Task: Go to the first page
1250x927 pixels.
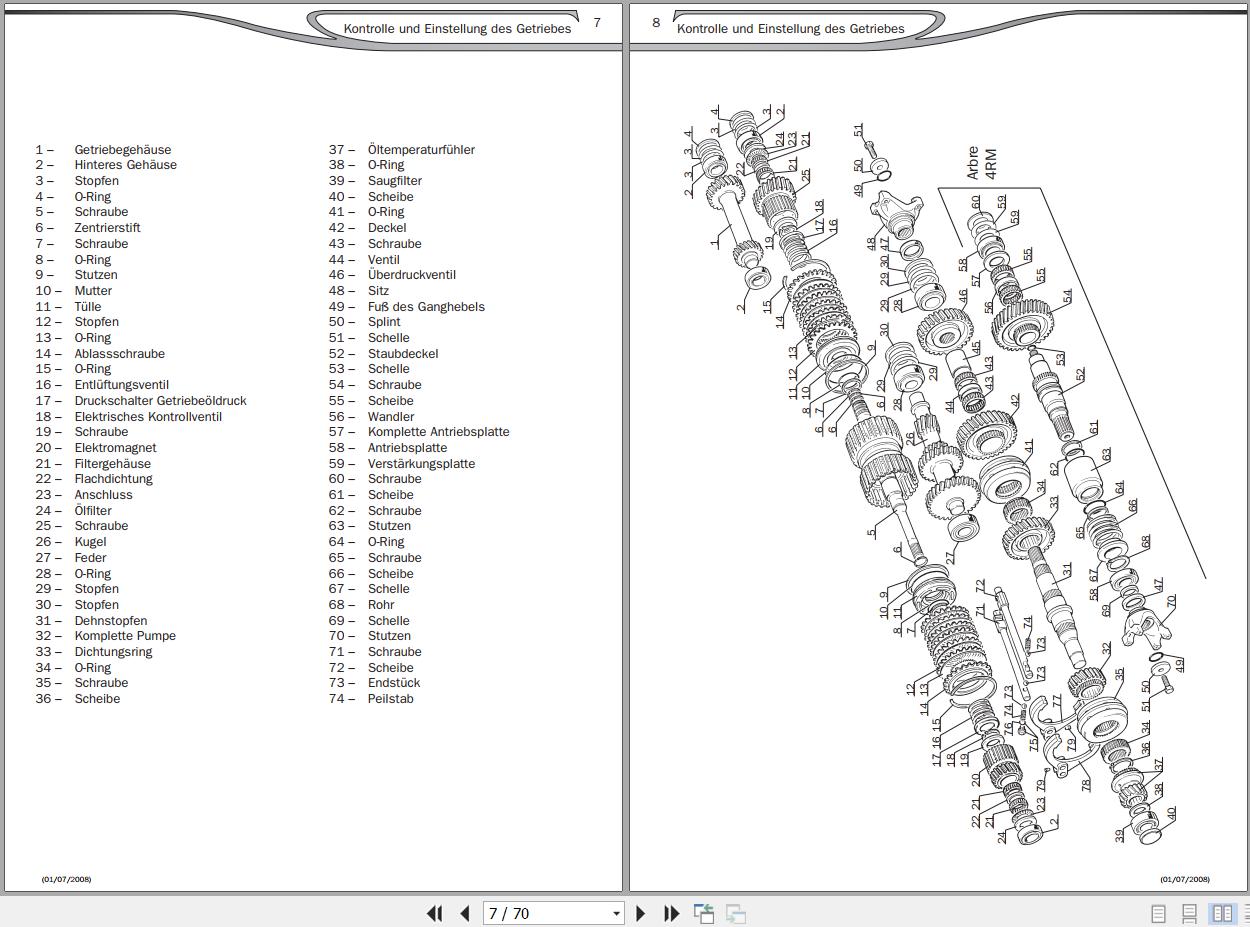Action: point(435,913)
